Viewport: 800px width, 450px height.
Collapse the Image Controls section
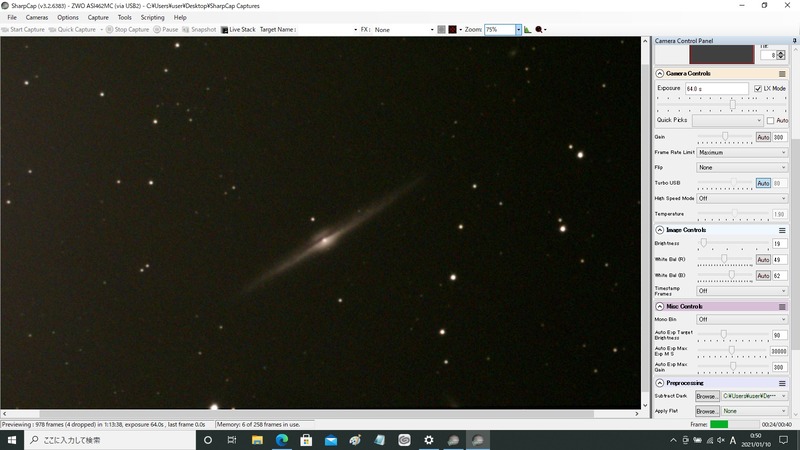[x=660, y=230]
